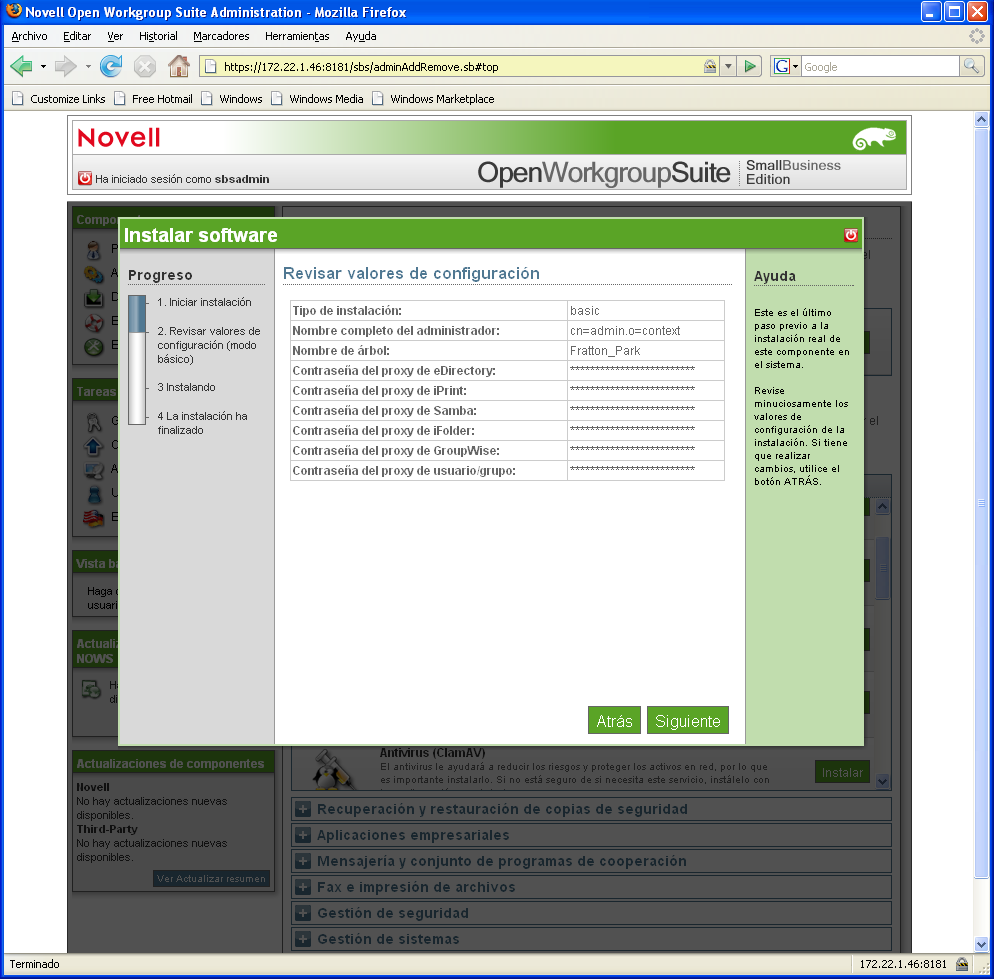Click the 172.22.1.46:8181 status bar entry
994x979 pixels.
coord(903,964)
